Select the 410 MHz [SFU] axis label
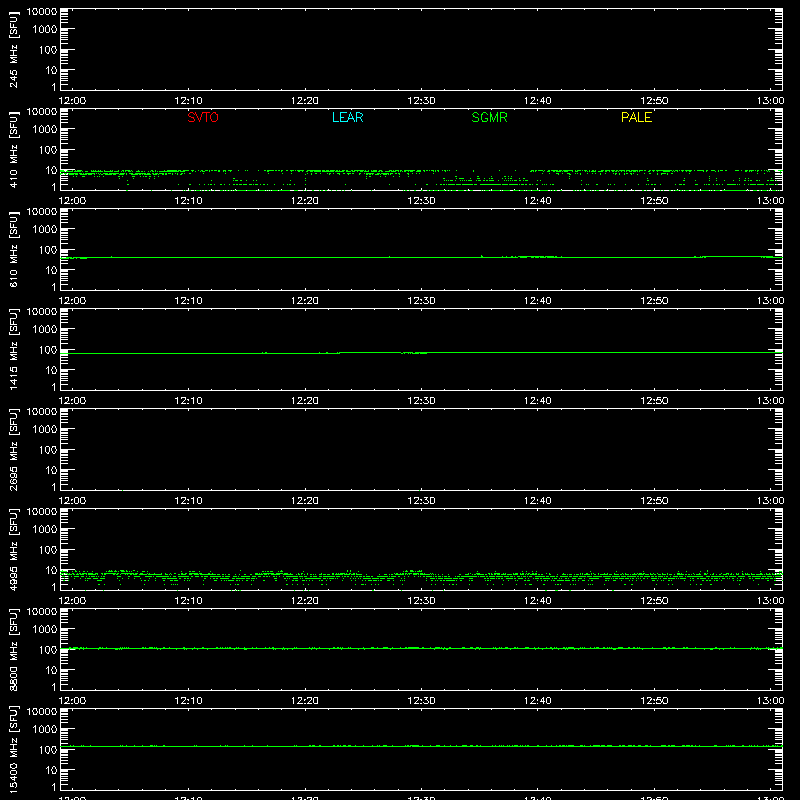 13,149
